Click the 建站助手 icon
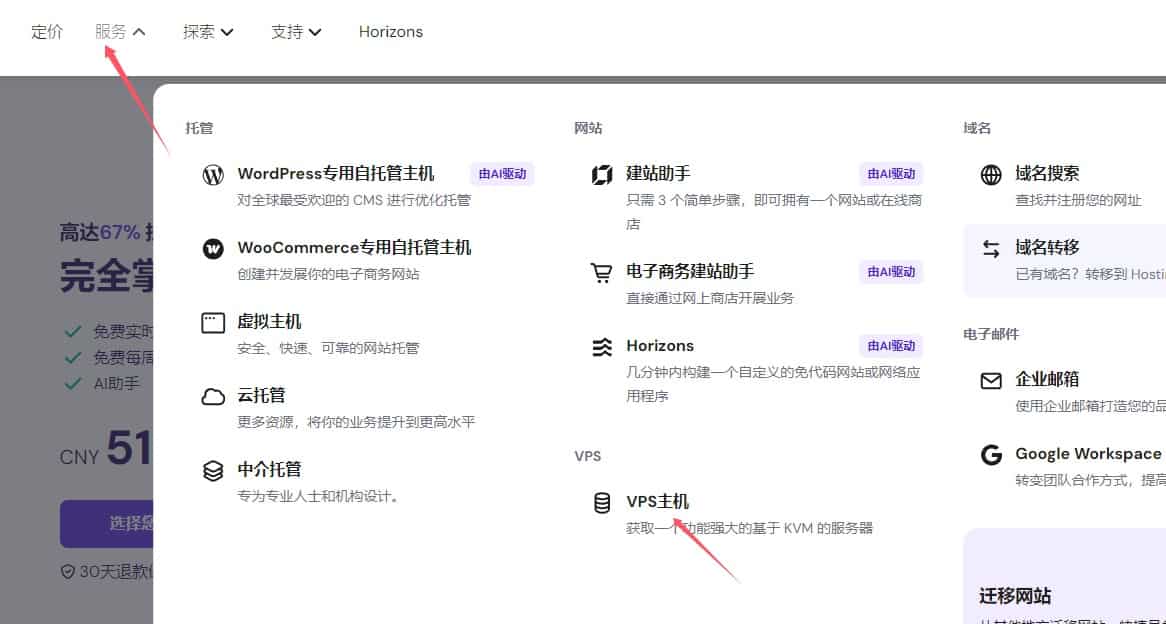 point(602,175)
